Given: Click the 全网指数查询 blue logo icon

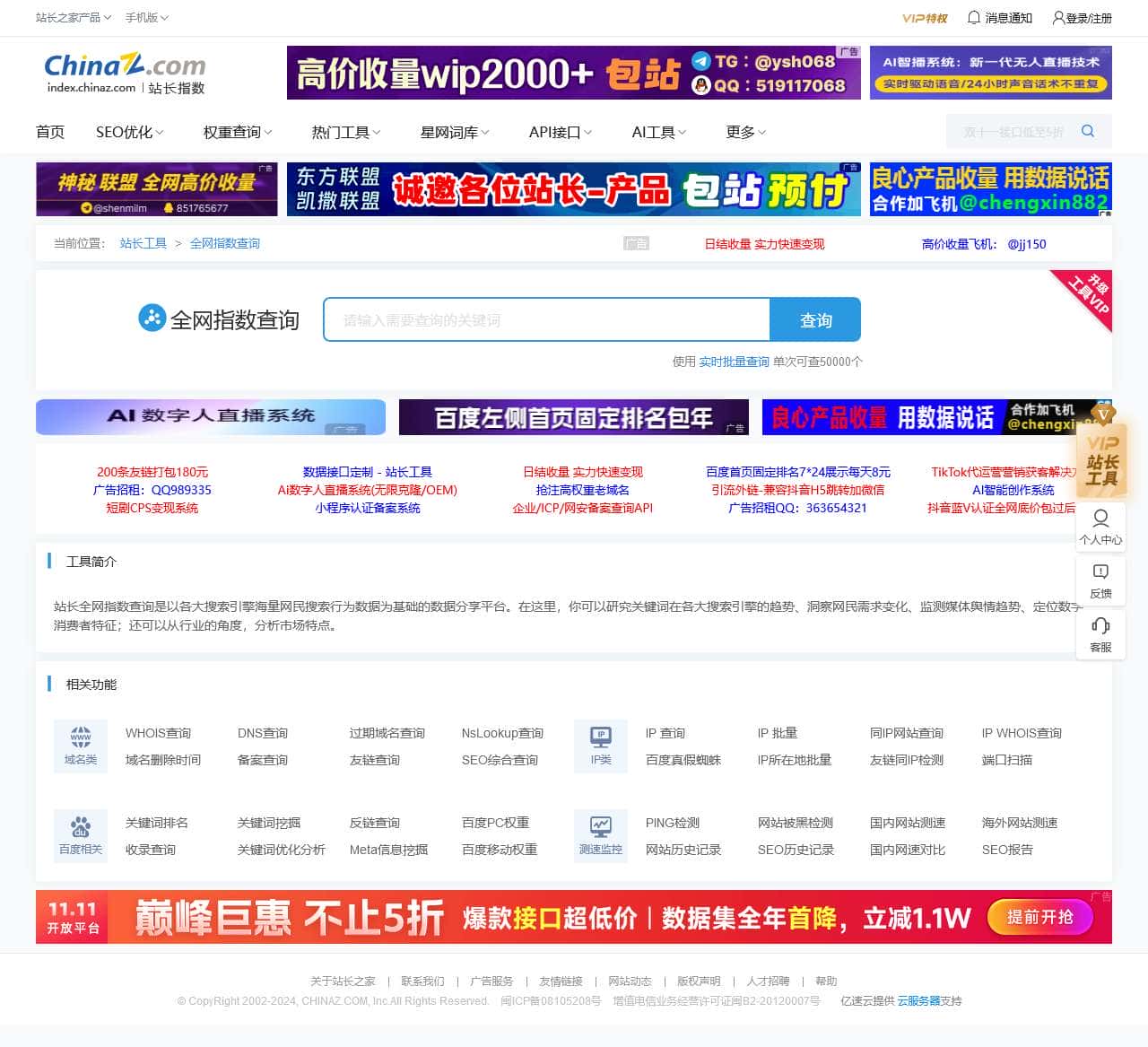Looking at the screenshot, I should pos(152,318).
